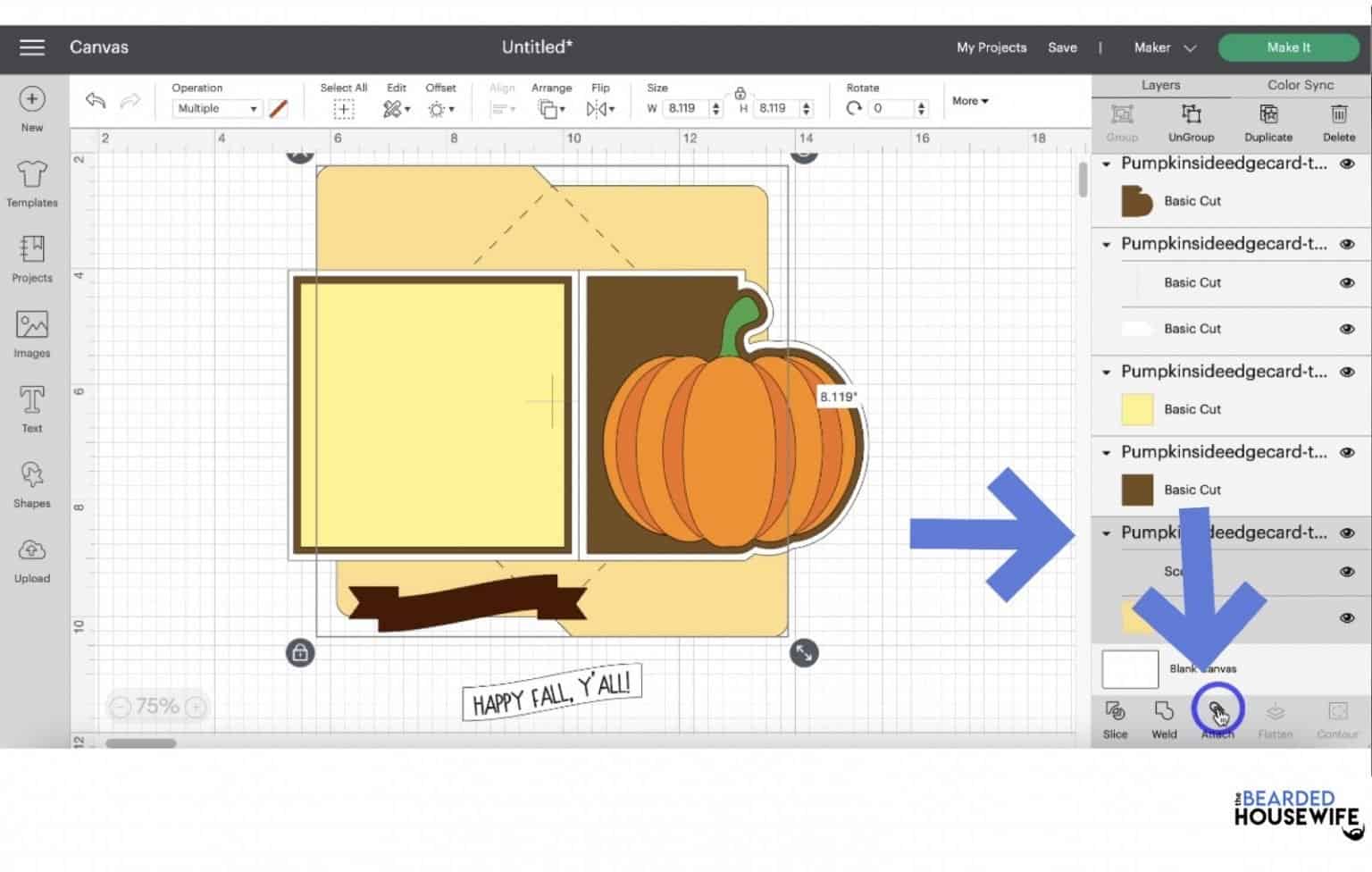The width and height of the screenshot is (1372, 872).
Task: Open the Operation dropdown set to Multiple
Action: 215,108
